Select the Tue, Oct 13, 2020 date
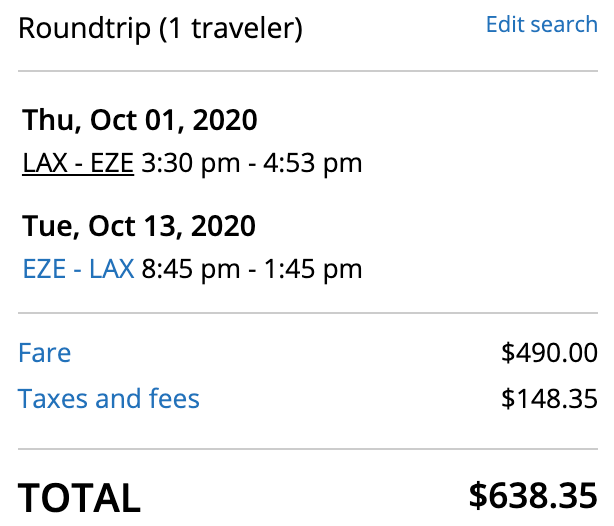Image resolution: width=614 pixels, height=526 pixels. [x=139, y=226]
